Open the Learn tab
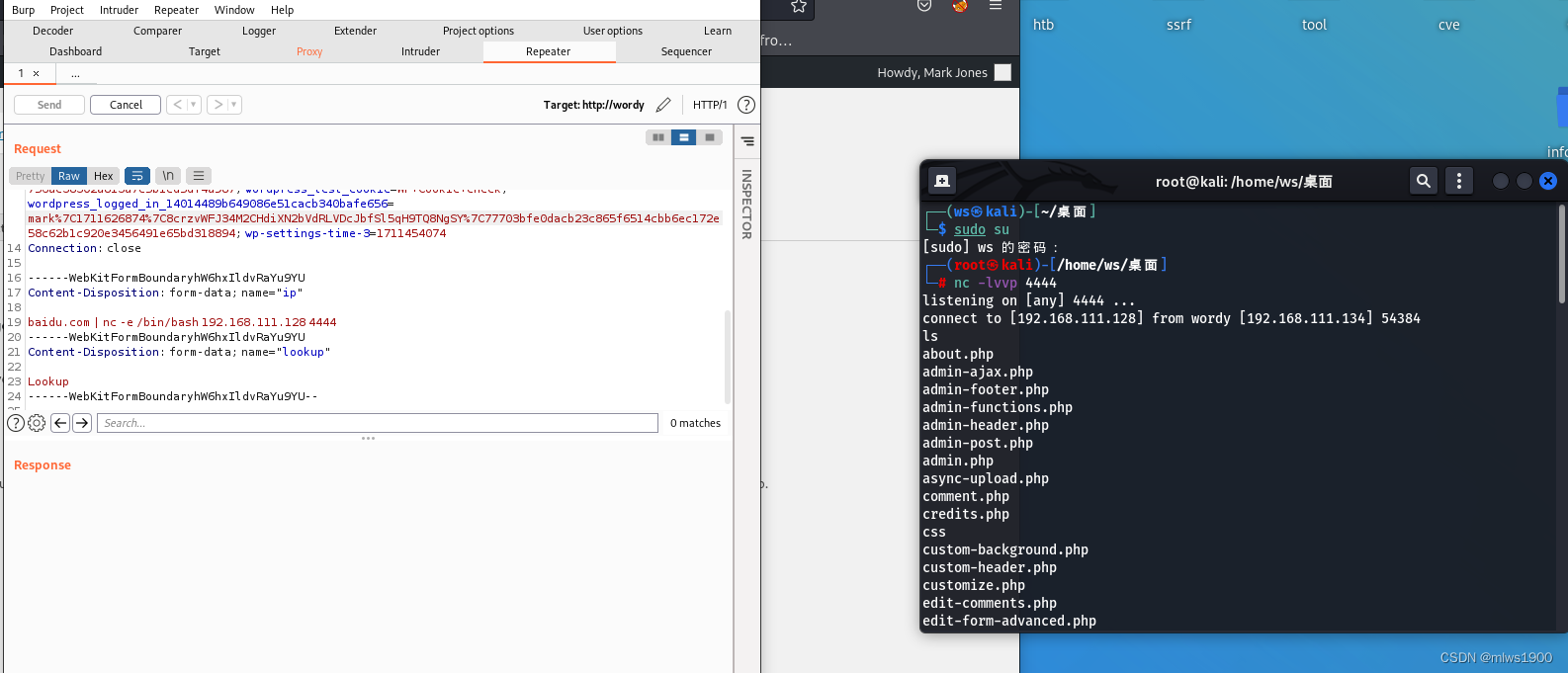Screen dimensions: 1568x673 (718, 31)
